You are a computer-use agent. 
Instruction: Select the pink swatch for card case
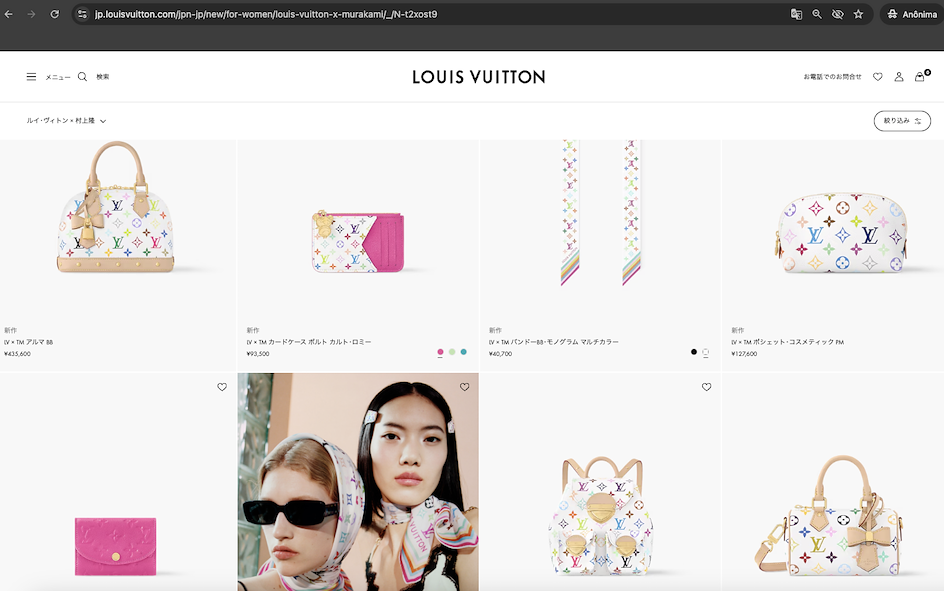point(440,352)
